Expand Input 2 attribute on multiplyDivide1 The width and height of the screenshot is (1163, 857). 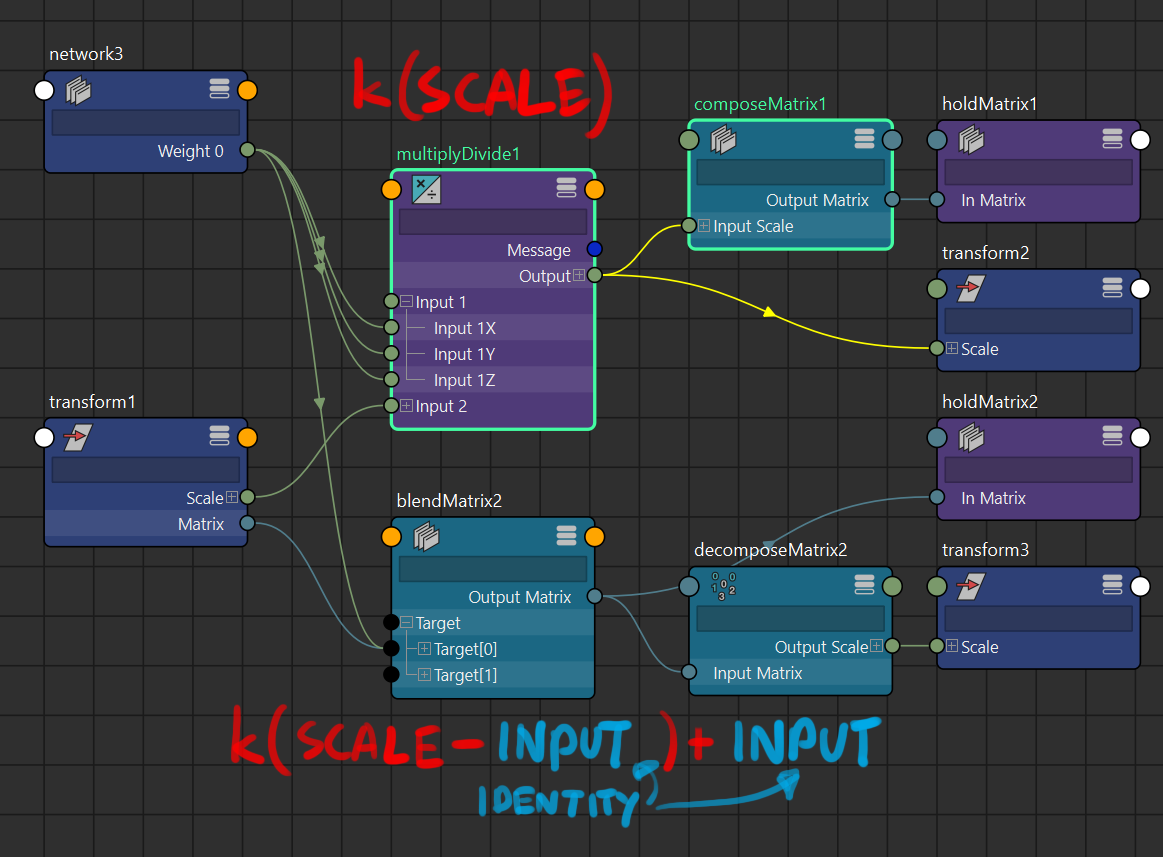[x=406, y=406]
